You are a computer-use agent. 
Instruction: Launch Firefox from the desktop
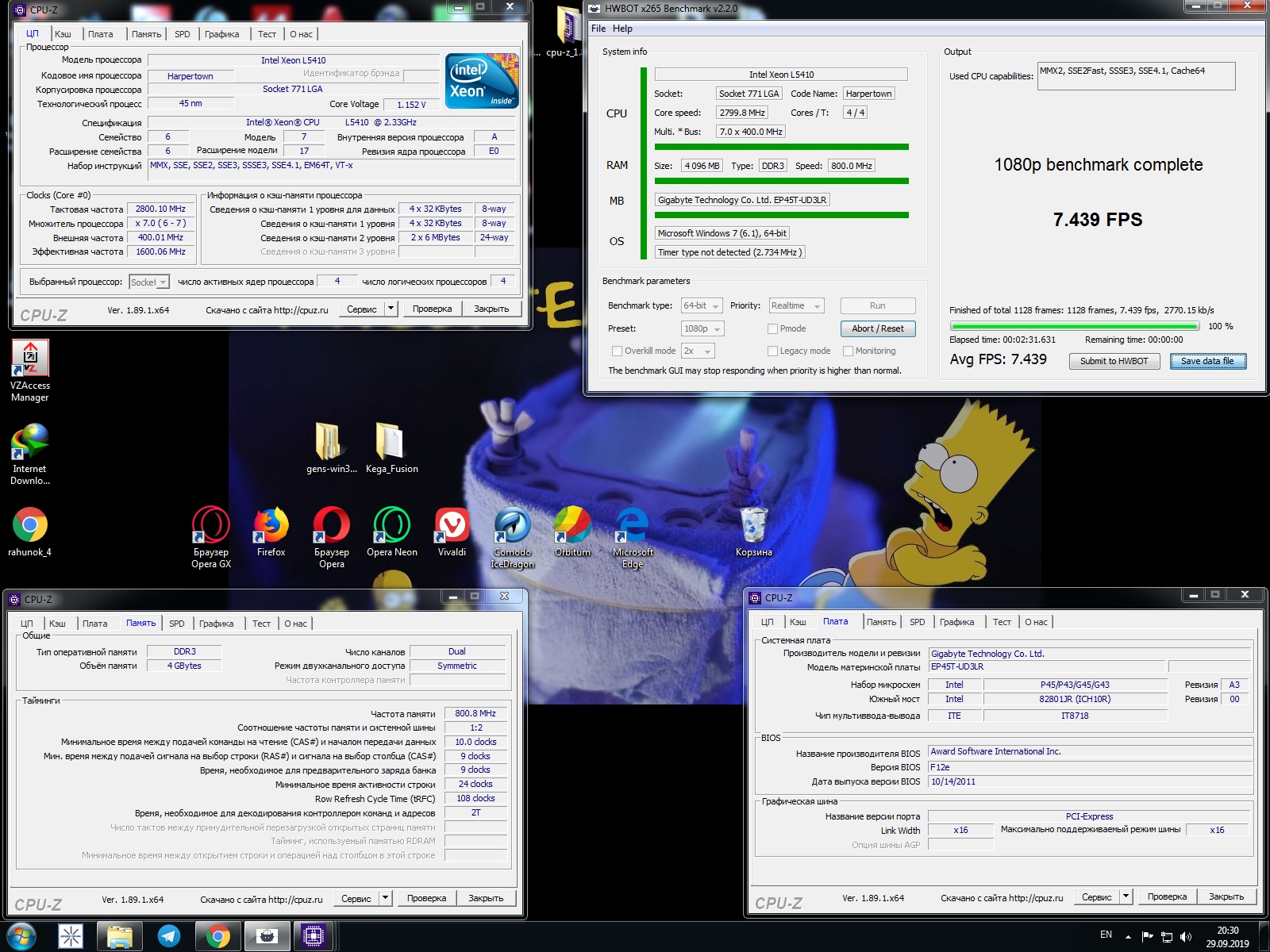pos(271,532)
